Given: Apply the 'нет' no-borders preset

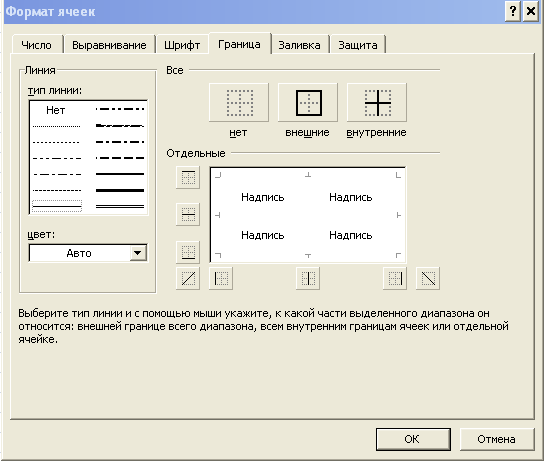Looking at the screenshot, I should click(x=239, y=103).
